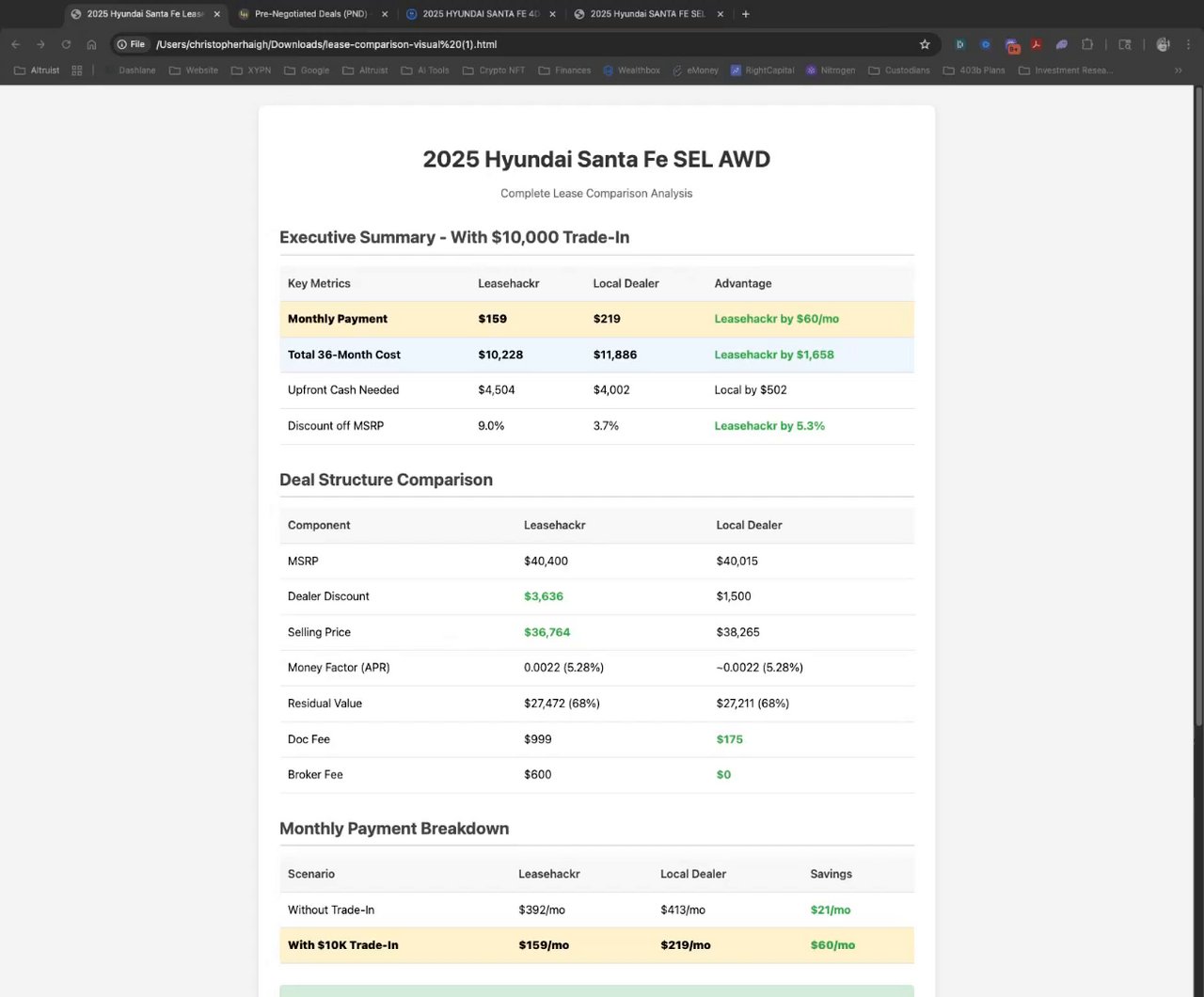Open the Nitrogen bookmark
This screenshot has height=997, width=1204.
[831, 71]
